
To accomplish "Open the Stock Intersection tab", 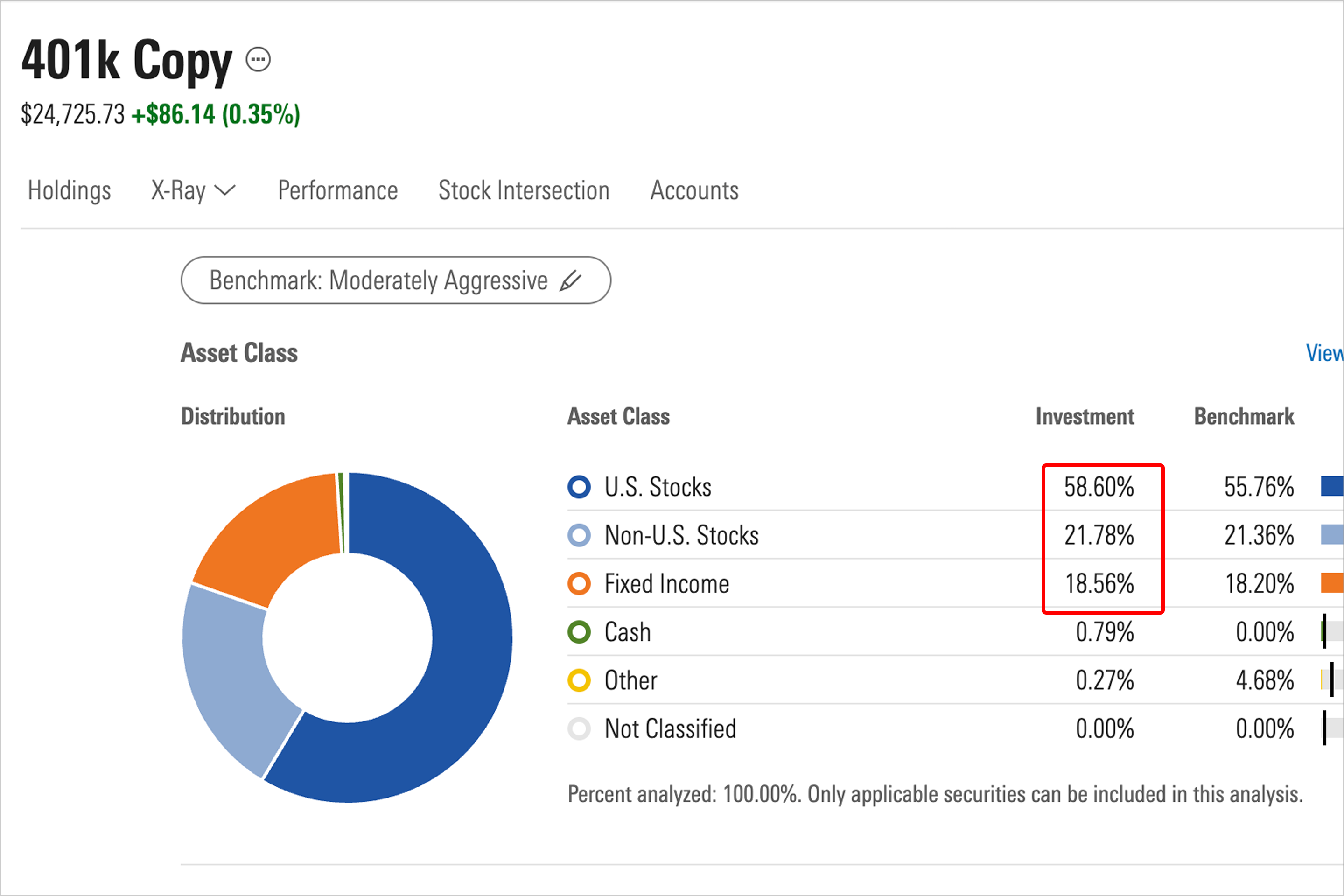I will tap(524, 190).
